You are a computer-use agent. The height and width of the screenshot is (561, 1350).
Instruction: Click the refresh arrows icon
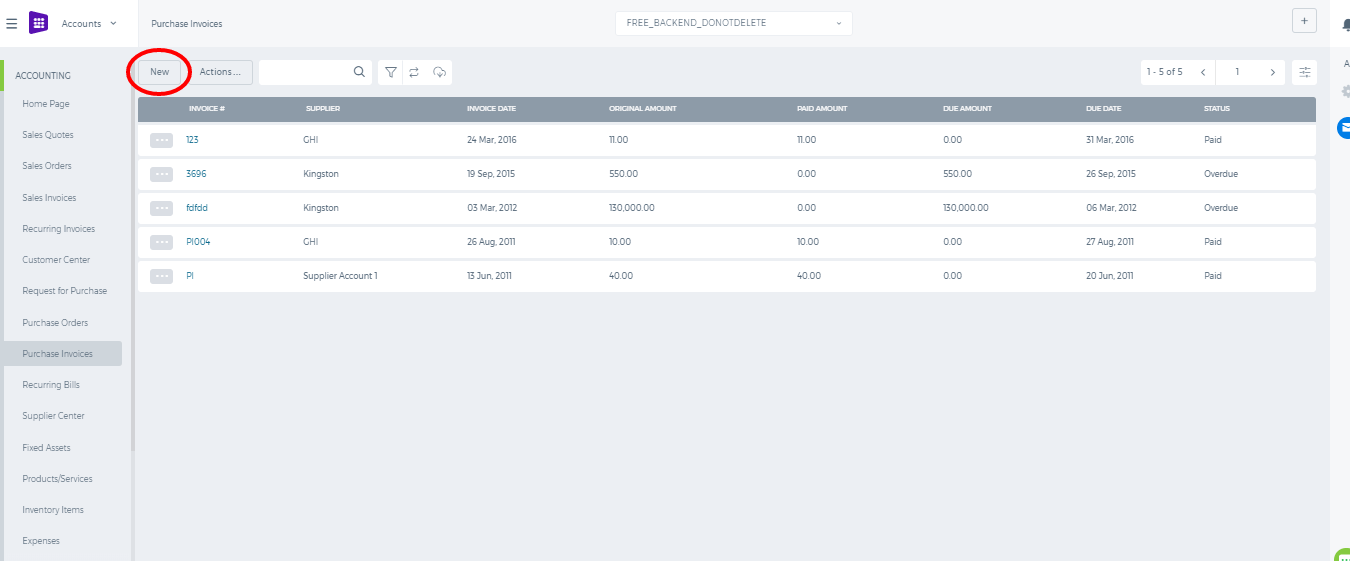414,72
